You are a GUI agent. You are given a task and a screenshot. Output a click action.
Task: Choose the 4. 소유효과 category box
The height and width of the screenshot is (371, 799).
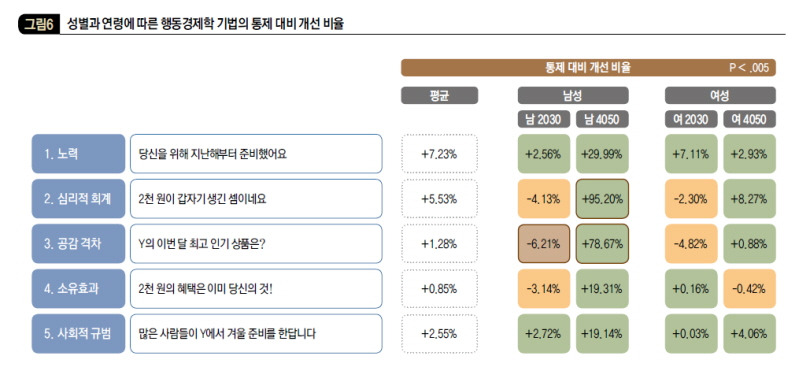[78, 288]
